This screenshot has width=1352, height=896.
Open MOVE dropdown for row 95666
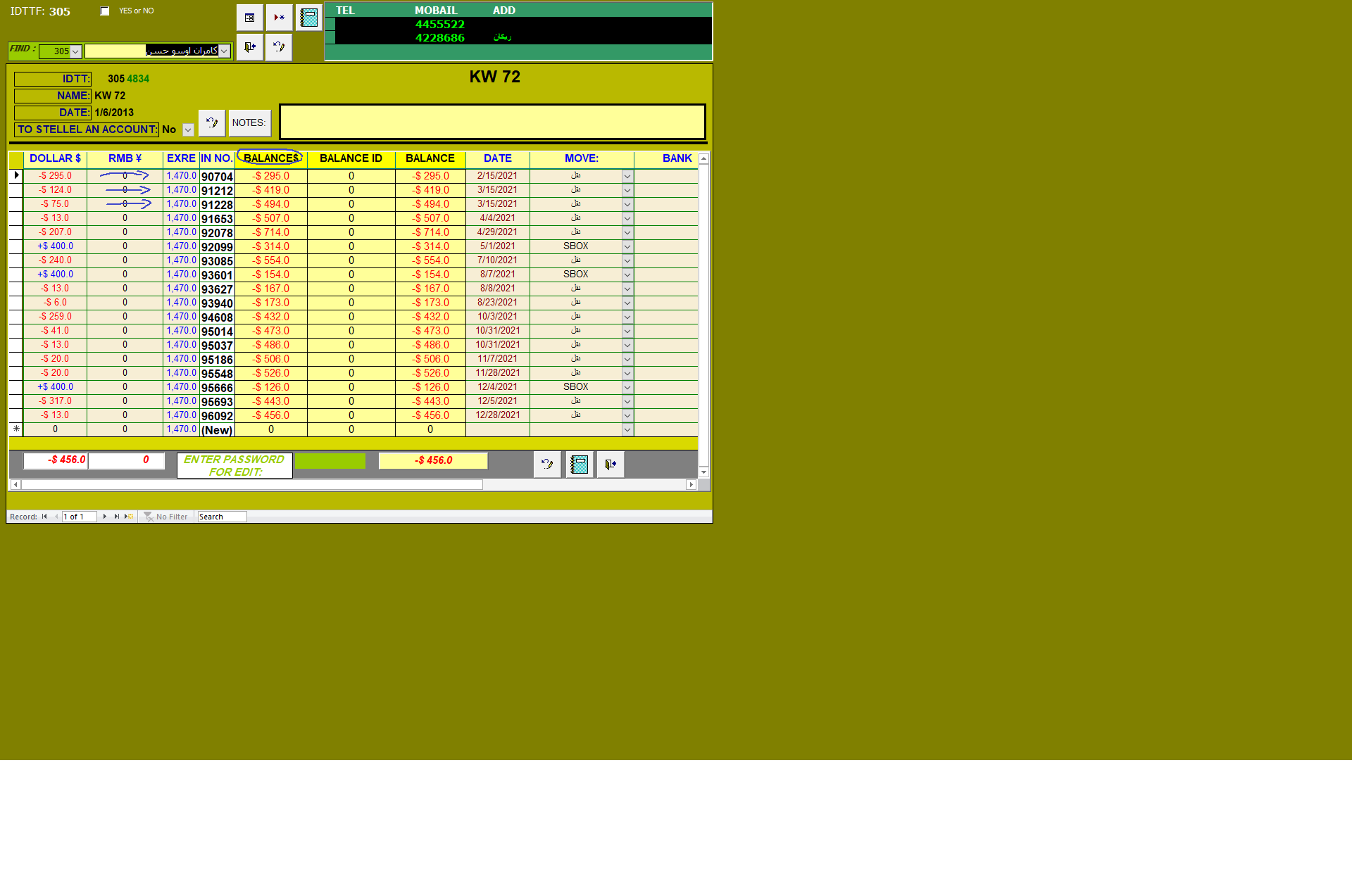(627, 388)
